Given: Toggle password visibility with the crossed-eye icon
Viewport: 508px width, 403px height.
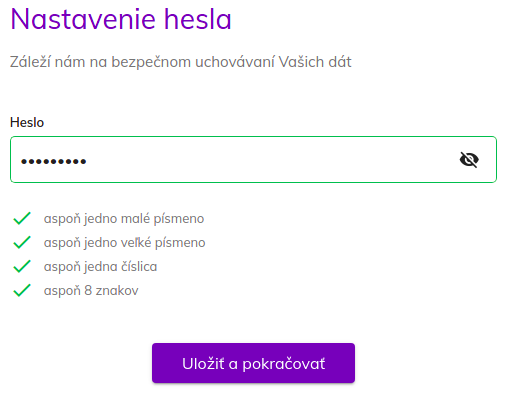Looking at the screenshot, I should tap(469, 160).
